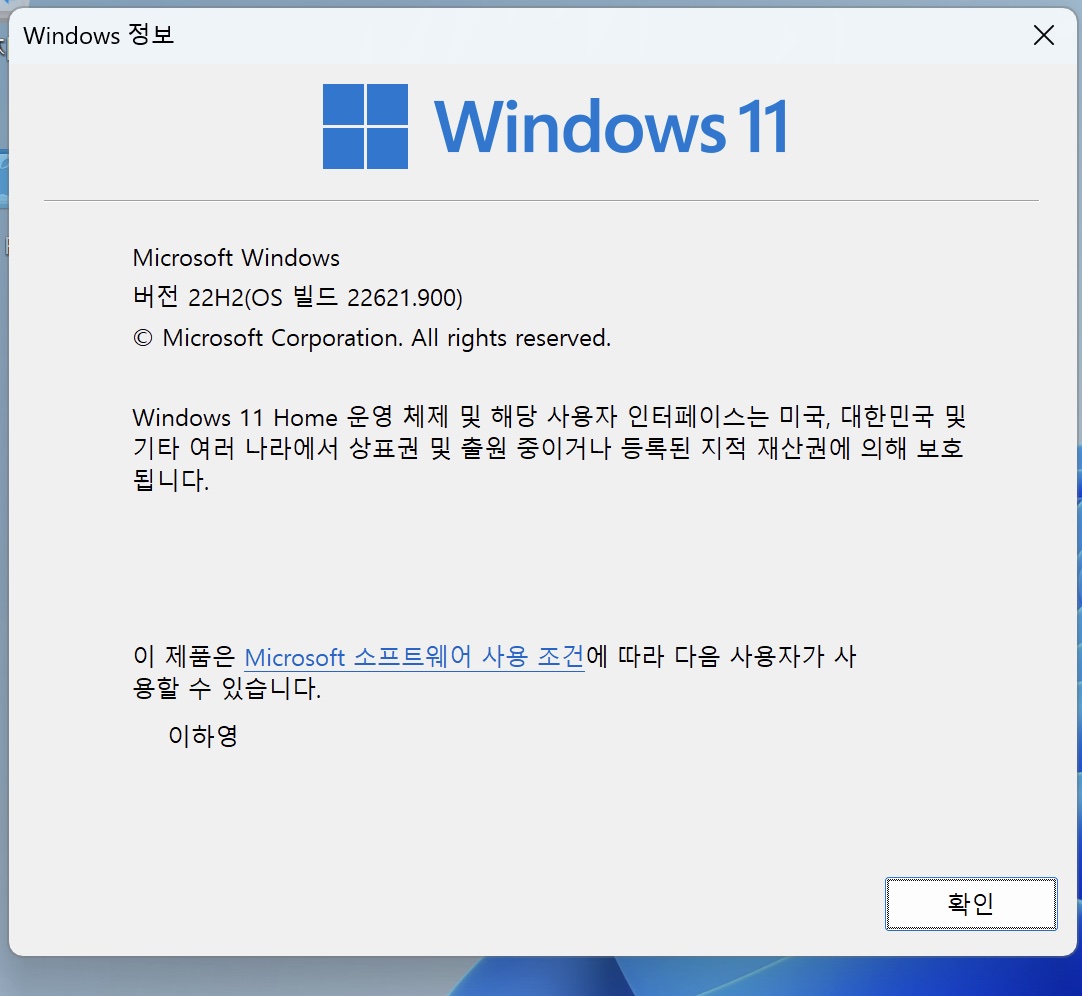Click the 확인 button
This screenshot has height=996, width=1082.
(971, 904)
